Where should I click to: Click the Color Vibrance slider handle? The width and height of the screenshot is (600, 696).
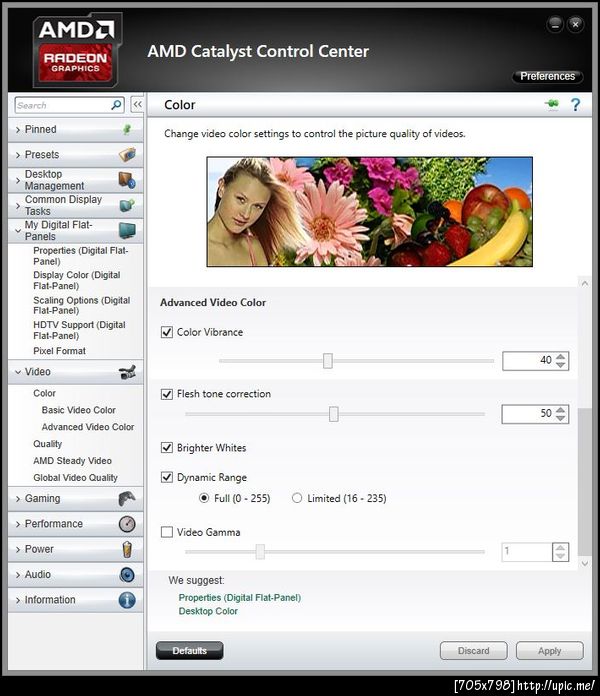pyautogui.click(x=328, y=360)
